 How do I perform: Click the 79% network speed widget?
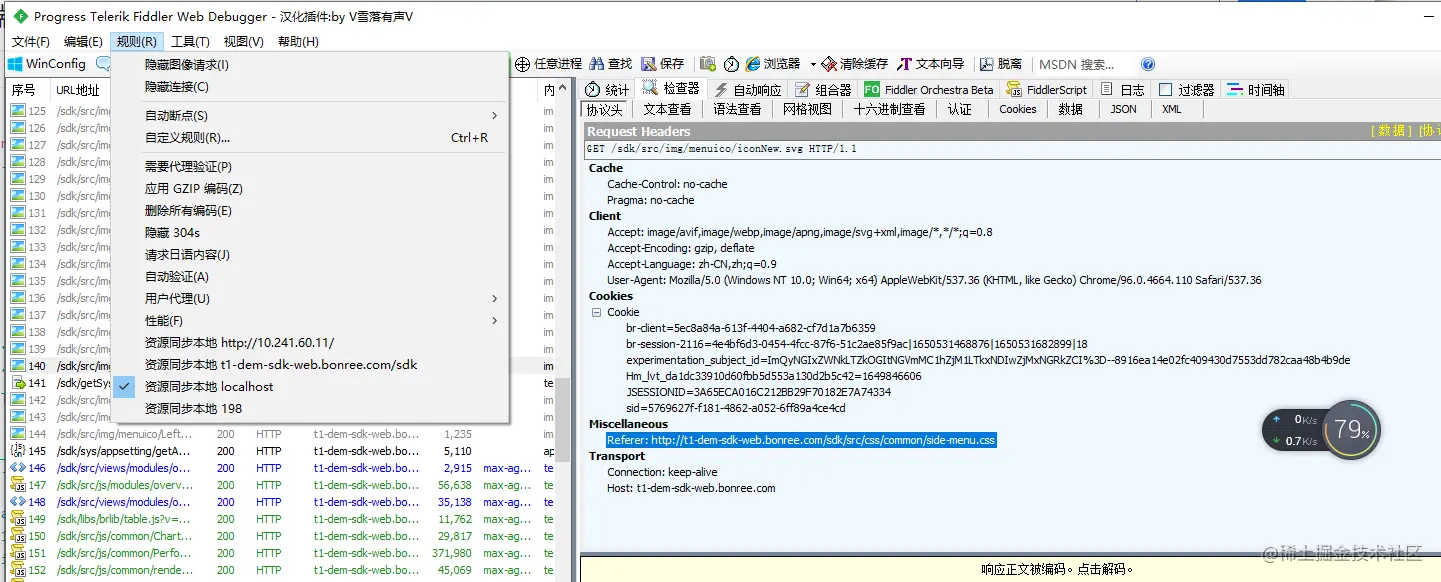pos(1322,430)
